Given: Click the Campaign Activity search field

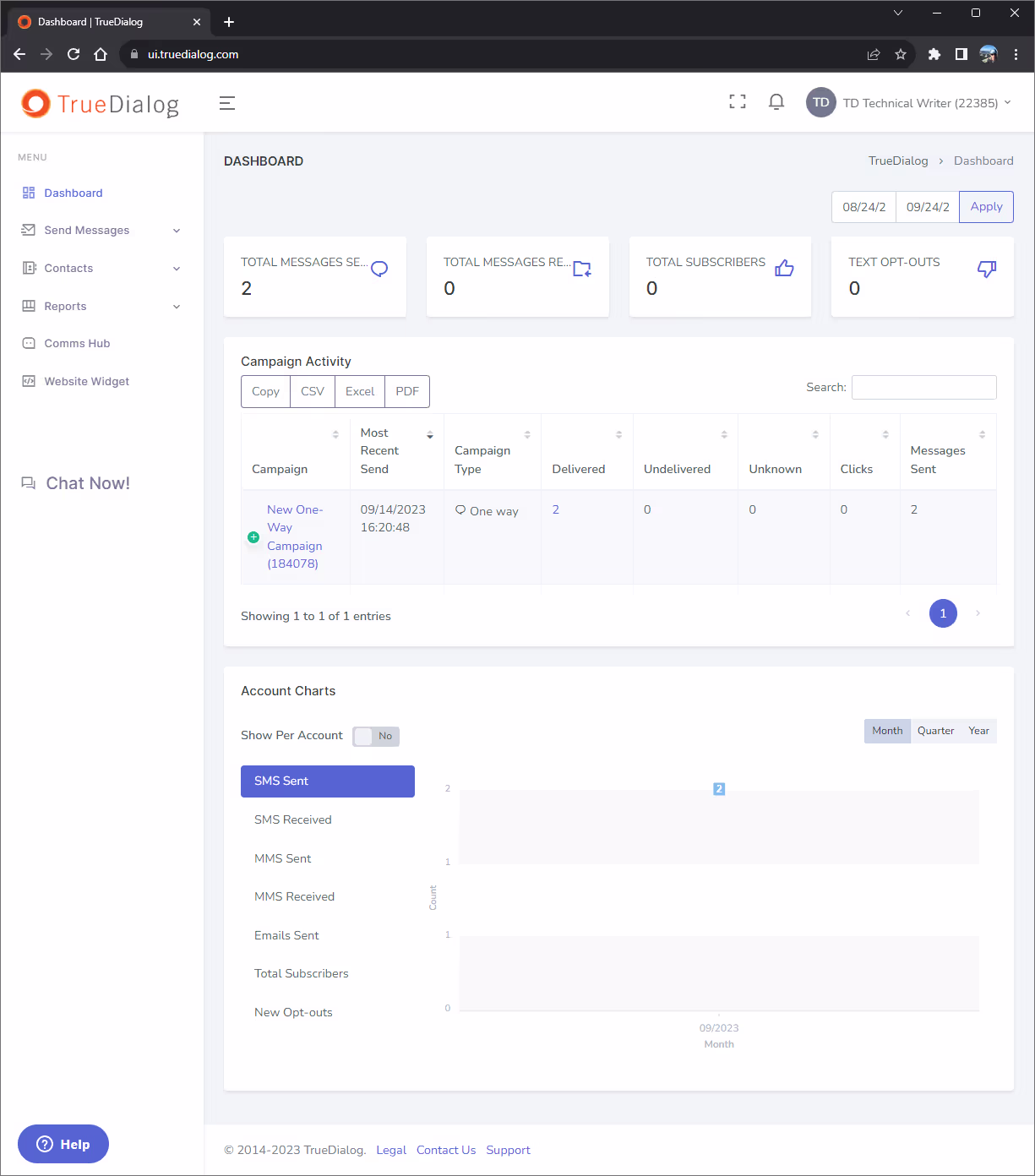Looking at the screenshot, I should tap(923, 387).
